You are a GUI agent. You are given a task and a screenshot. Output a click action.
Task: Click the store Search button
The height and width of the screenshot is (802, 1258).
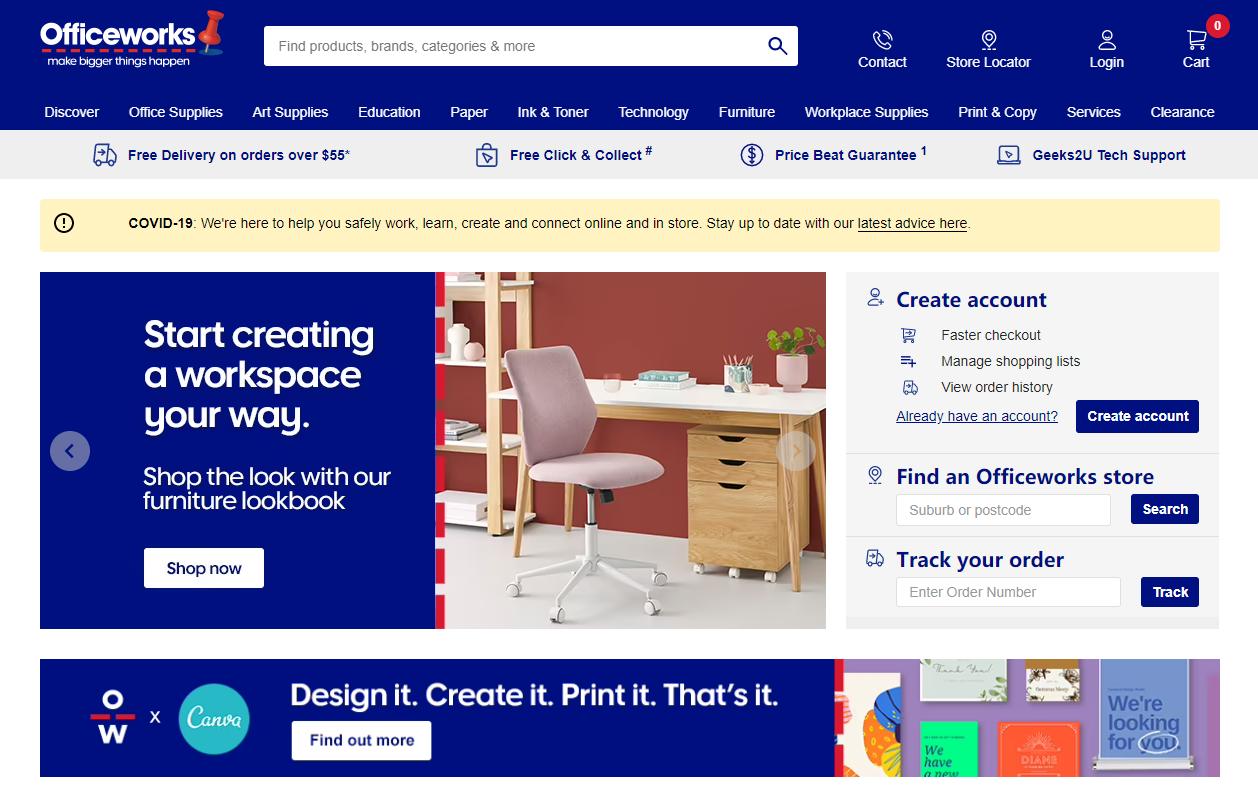(1165, 509)
